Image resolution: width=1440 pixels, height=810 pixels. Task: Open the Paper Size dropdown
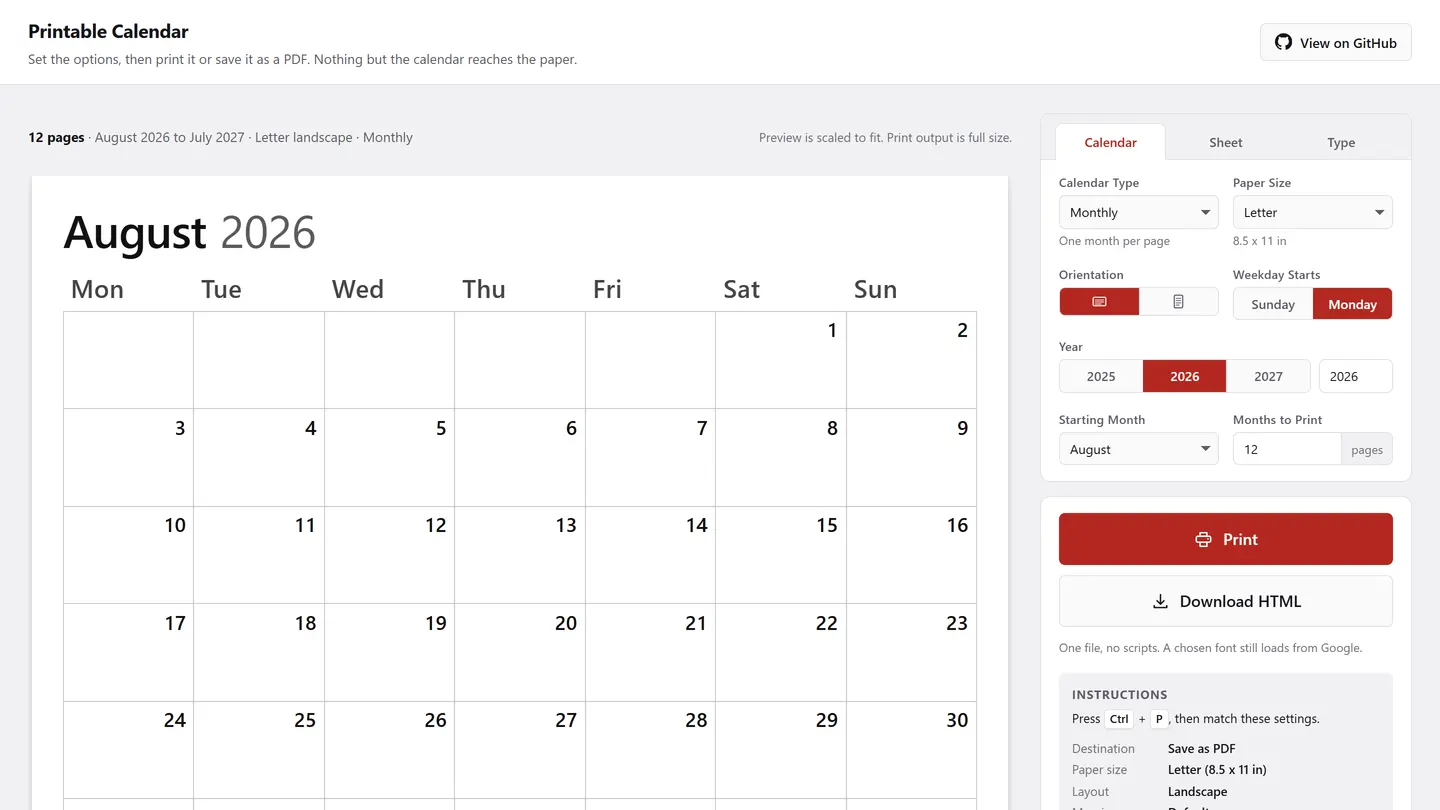(x=1313, y=212)
